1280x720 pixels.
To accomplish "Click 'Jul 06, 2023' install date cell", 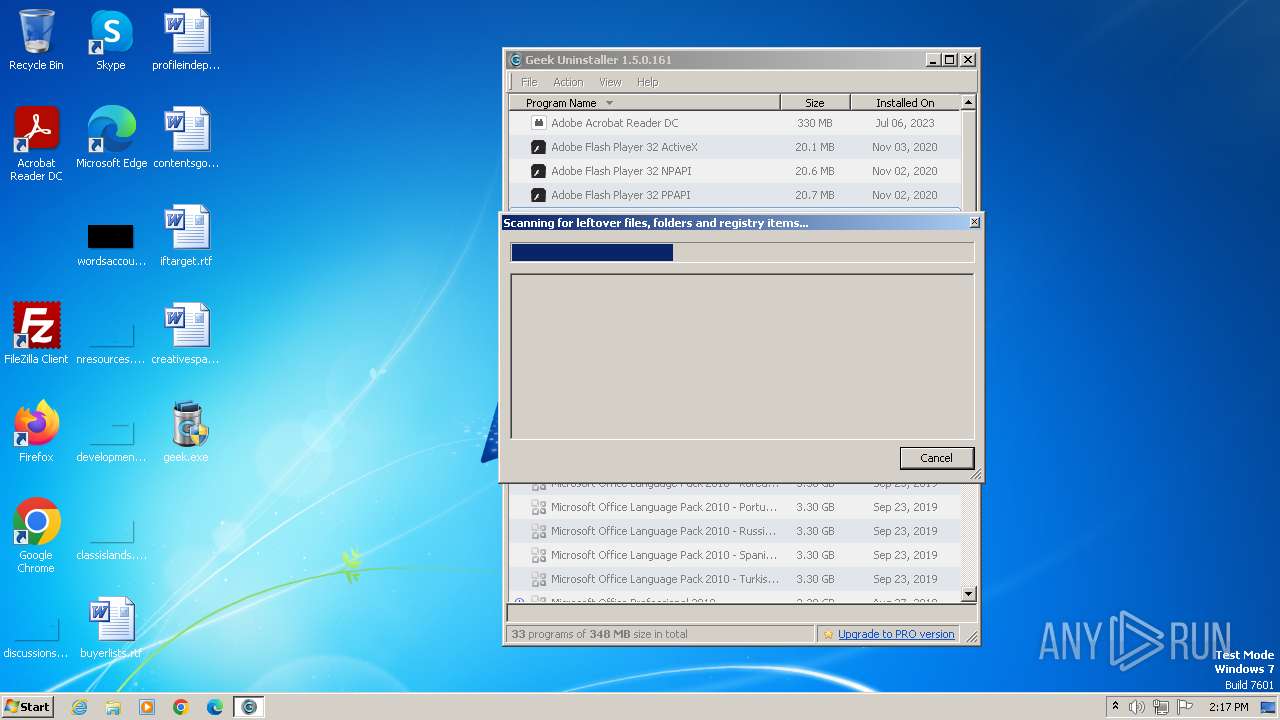I will 904,123.
